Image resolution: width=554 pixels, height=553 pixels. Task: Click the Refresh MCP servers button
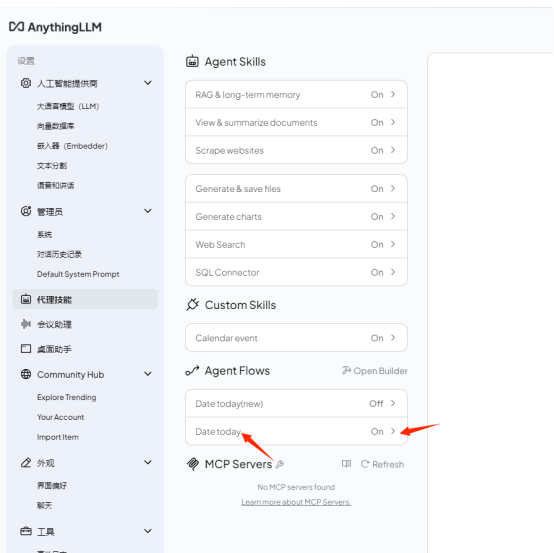click(382, 464)
